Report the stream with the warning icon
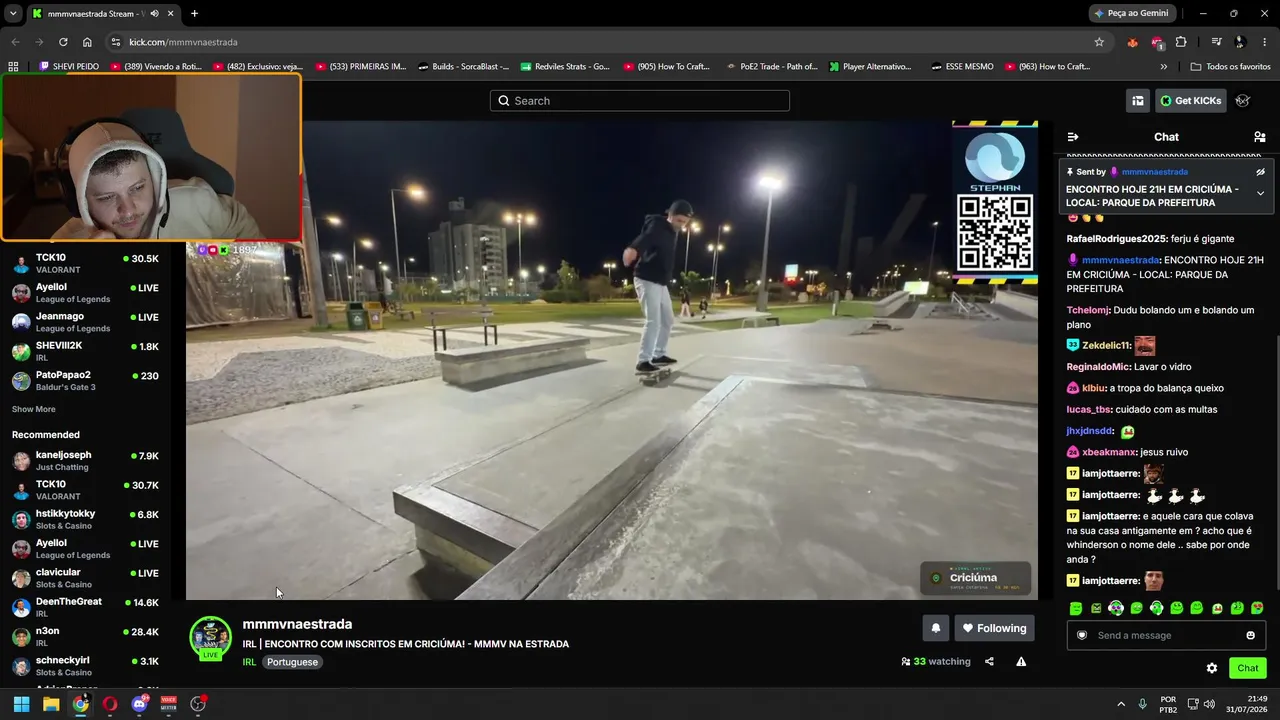Viewport: 1280px width, 720px height. 1021,661
